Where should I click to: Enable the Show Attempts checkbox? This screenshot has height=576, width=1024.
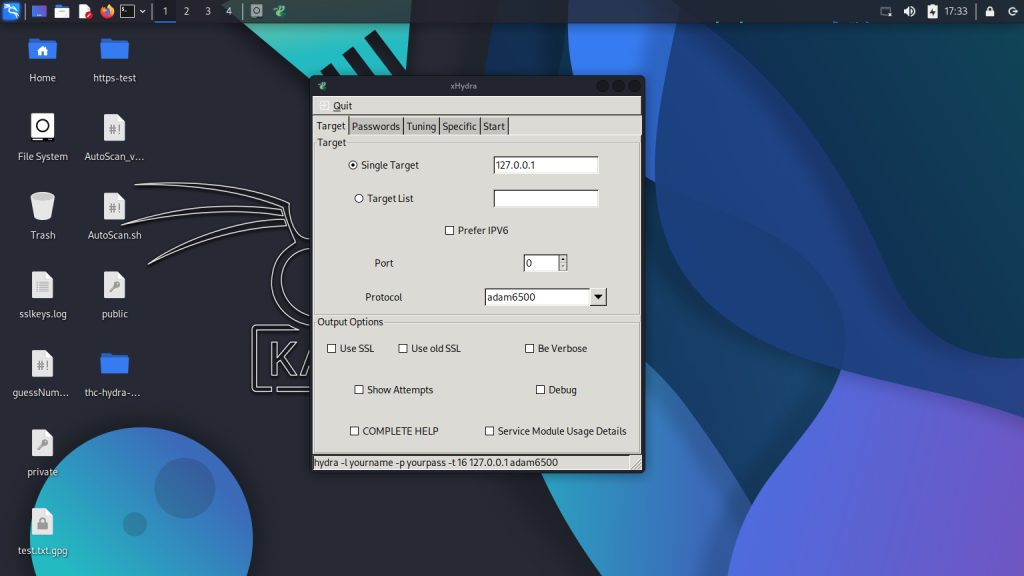tap(359, 390)
